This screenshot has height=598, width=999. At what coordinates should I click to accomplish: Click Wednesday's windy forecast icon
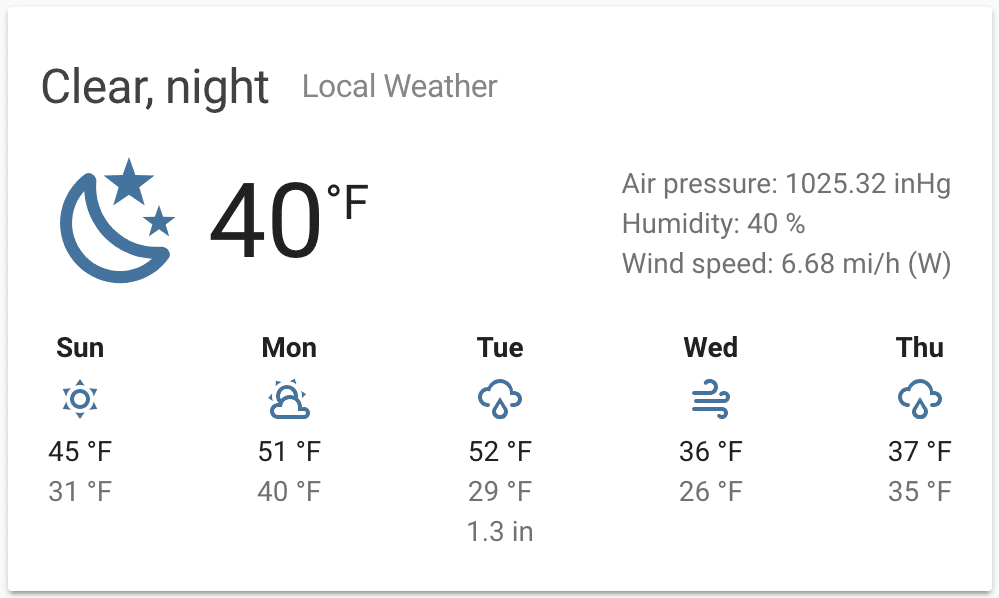711,400
